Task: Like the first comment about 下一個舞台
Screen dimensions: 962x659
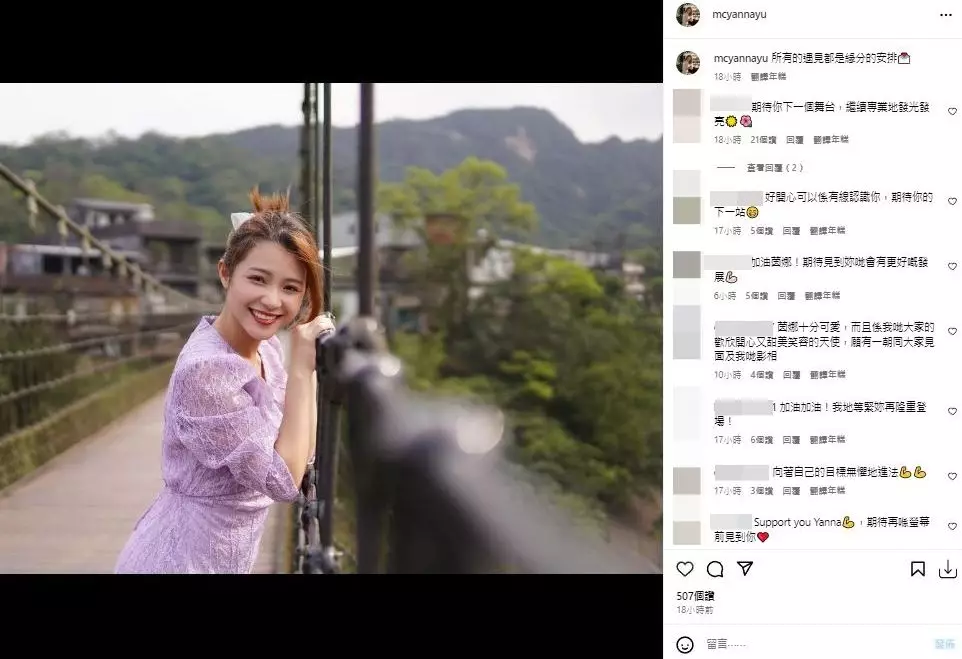Action: (952, 112)
